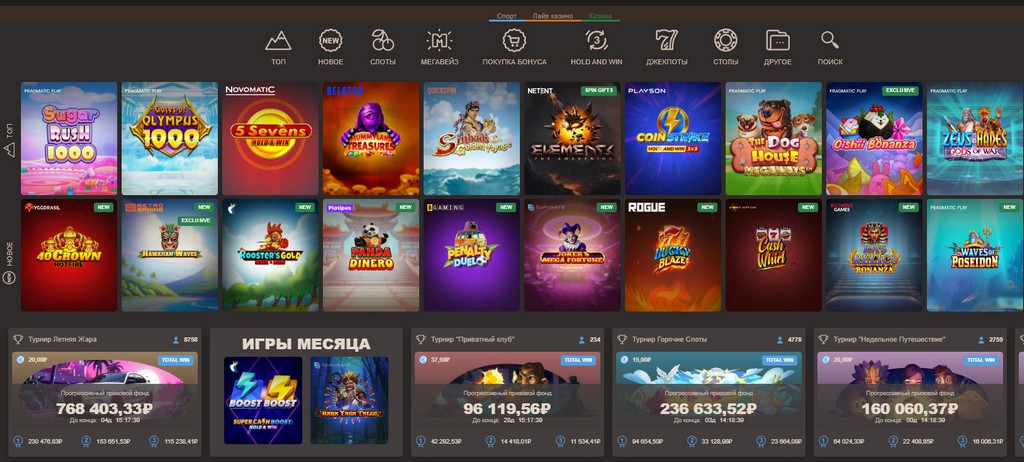Image resolution: width=1024 pixels, height=462 pixels.
Task: Choose the МЕГАВЕЙЗ category icon
Action: click(439, 41)
